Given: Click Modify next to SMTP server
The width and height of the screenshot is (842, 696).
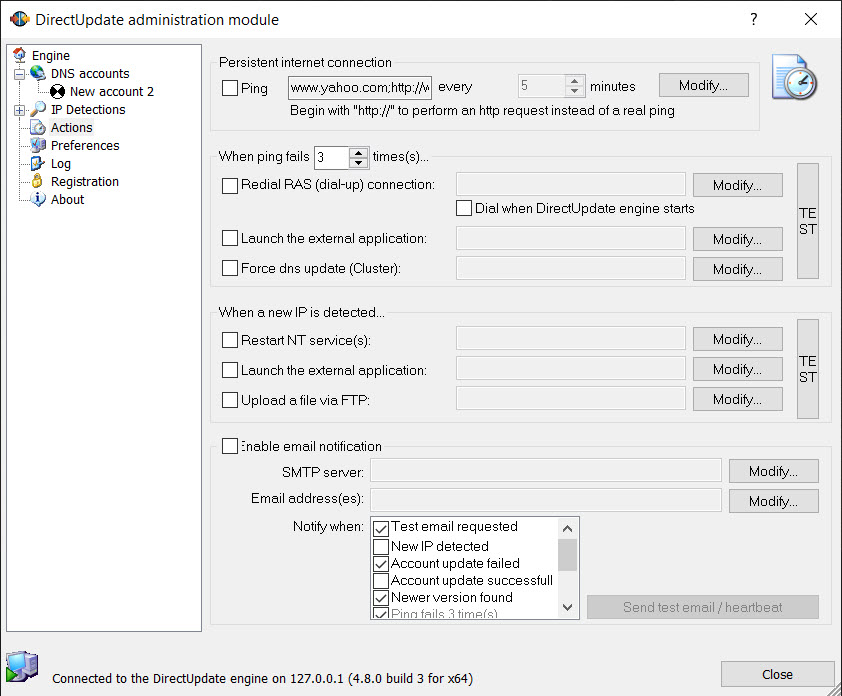Looking at the screenshot, I should pos(773,471).
